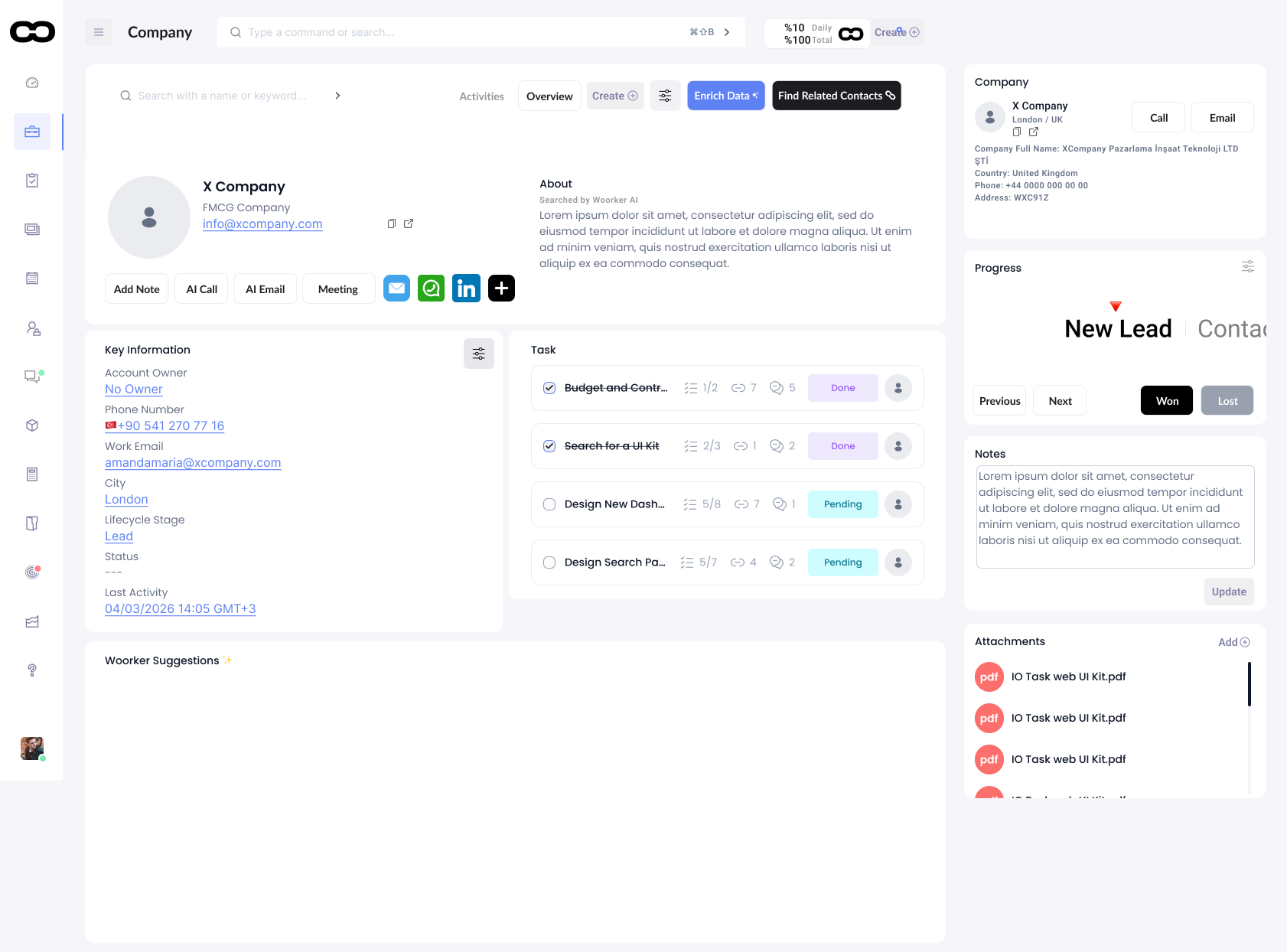Click the filter sliders icon next to Create
Viewport: 1287px width, 952px height.
pos(666,96)
